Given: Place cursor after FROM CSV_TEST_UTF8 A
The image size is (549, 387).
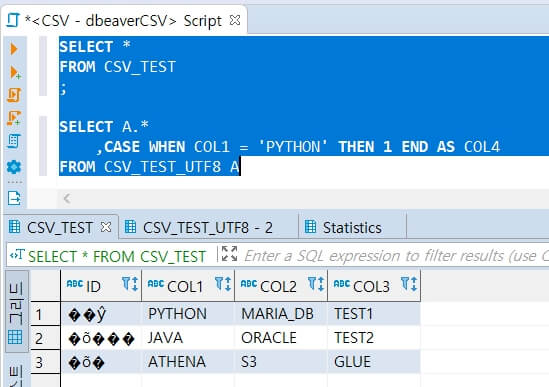Looking at the screenshot, I should coord(241,167).
